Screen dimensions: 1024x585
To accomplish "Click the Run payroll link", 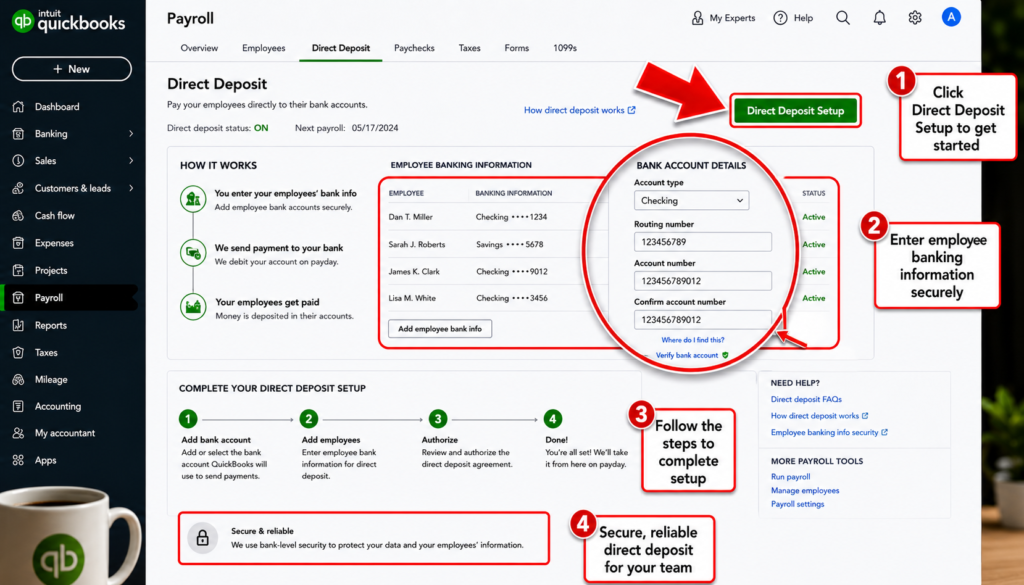I will tap(790, 477).
